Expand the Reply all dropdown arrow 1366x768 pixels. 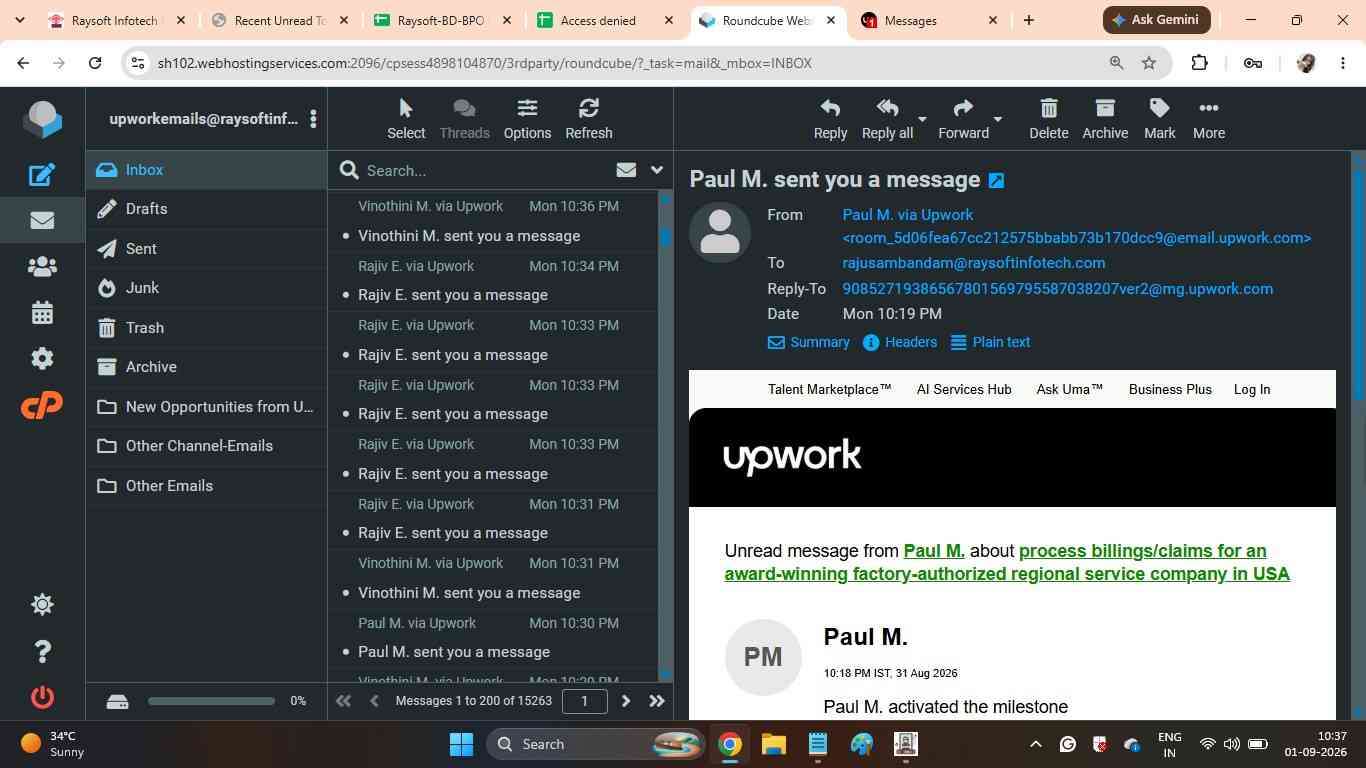pyautogui.click(x=922, y=119)
